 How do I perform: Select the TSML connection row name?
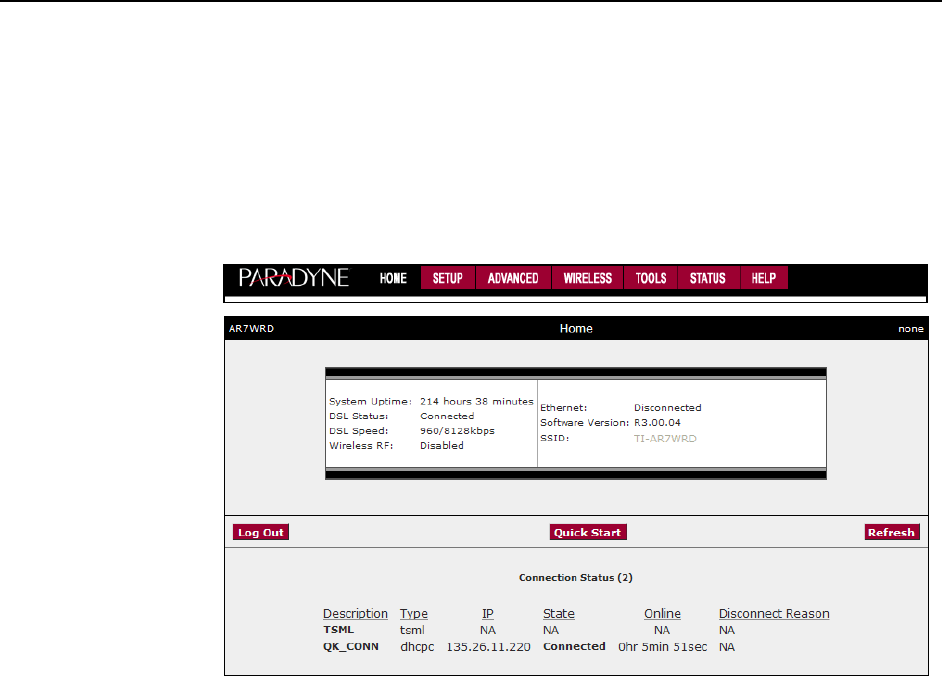338,630
